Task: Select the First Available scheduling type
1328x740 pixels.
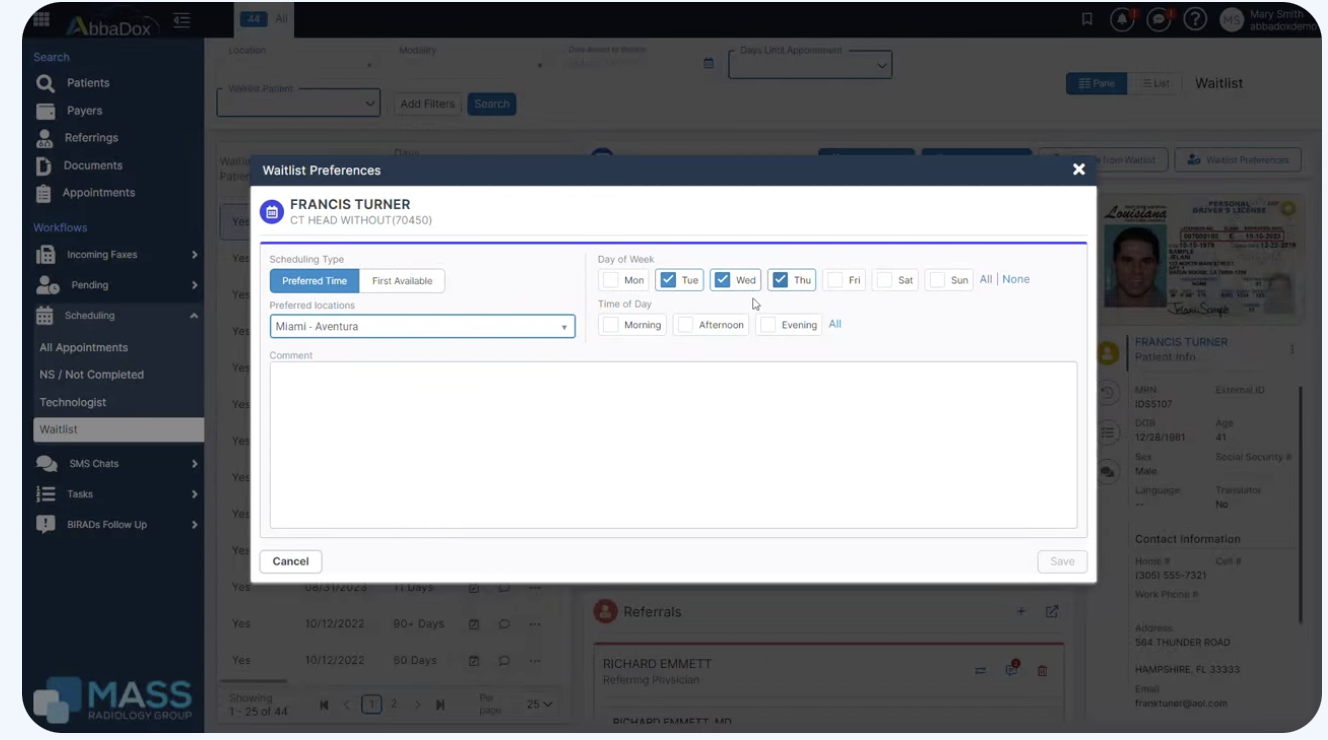Action: (402, 281)
